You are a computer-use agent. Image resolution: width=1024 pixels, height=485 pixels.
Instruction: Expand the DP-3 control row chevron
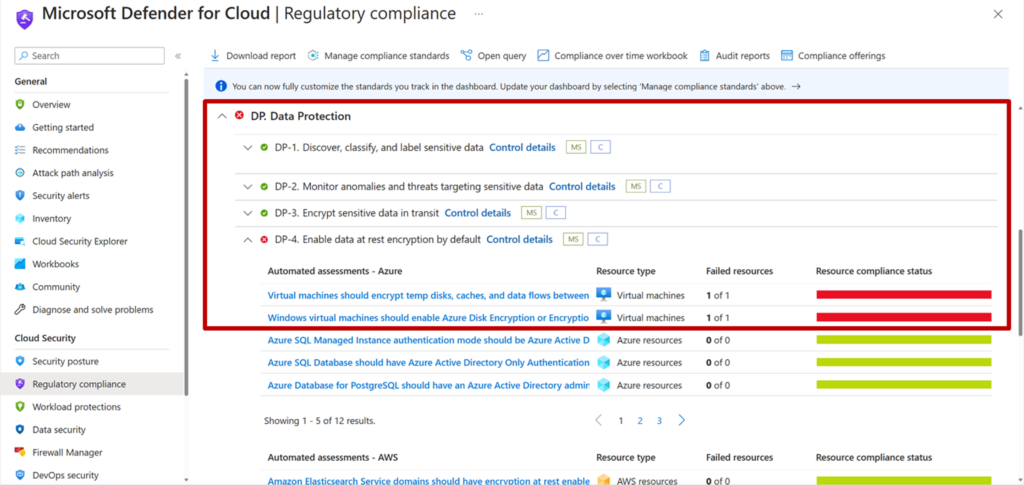247,213
